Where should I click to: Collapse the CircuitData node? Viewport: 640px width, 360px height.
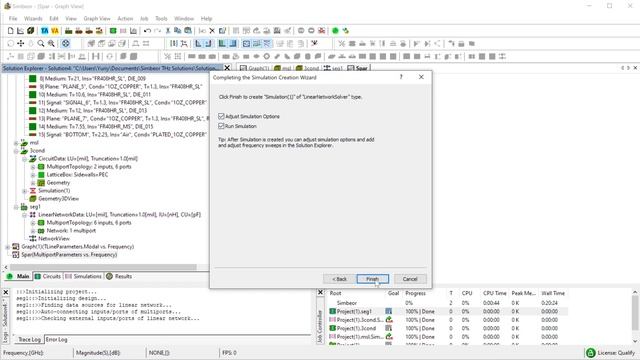[24, 159]
